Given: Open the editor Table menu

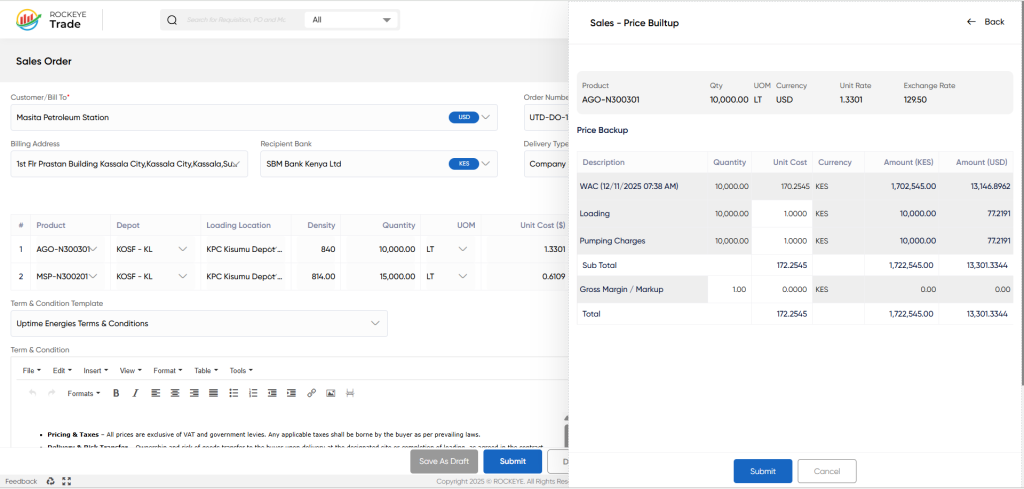Looking at the screenshot, I should click(x=206, y=370).
